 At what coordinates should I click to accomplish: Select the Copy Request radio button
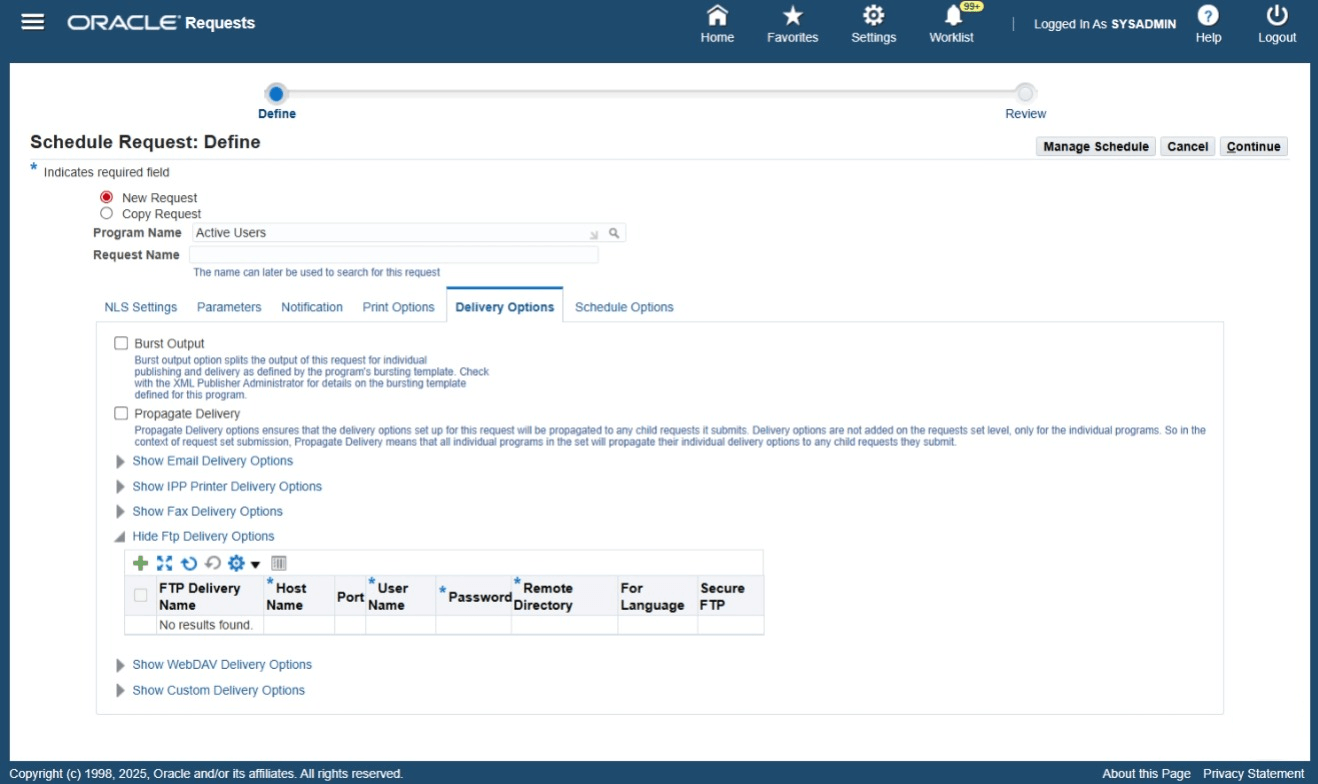click(x=107, y=213)
